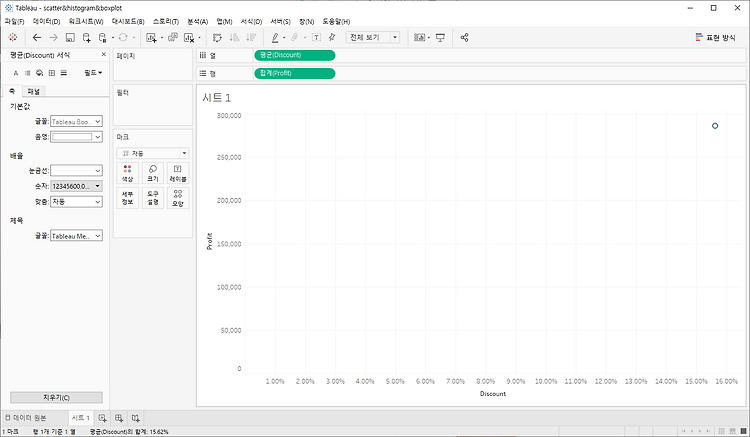This screenshot has height=437, width=750.
Task: Open the default font dropdown Tableau Boo..
Action: pyautogui.click(x=76, y=121)
